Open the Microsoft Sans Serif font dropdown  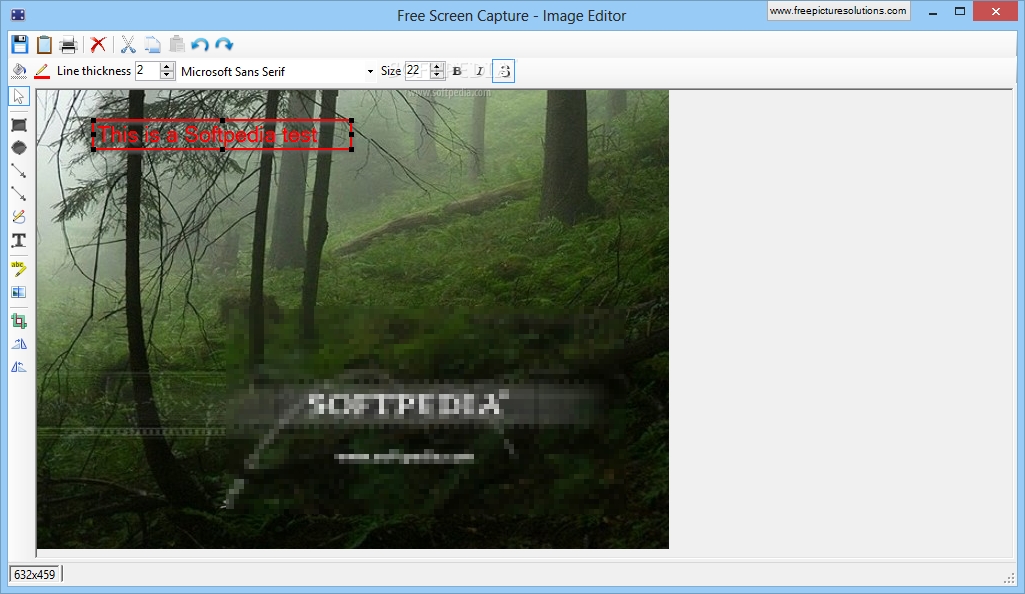click(x=370, y=71)
